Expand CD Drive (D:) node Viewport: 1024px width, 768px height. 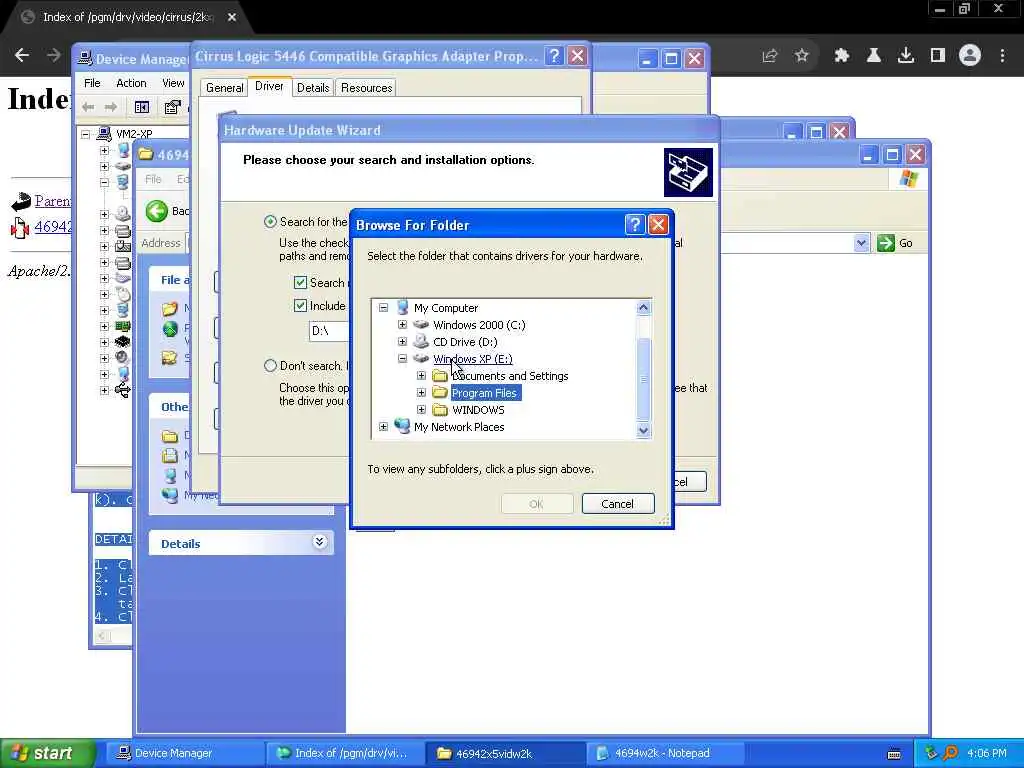[402, 342]
